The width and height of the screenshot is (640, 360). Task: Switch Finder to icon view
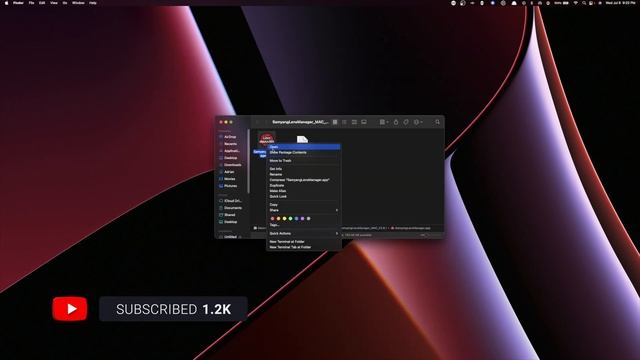click(x=335, y=122)
